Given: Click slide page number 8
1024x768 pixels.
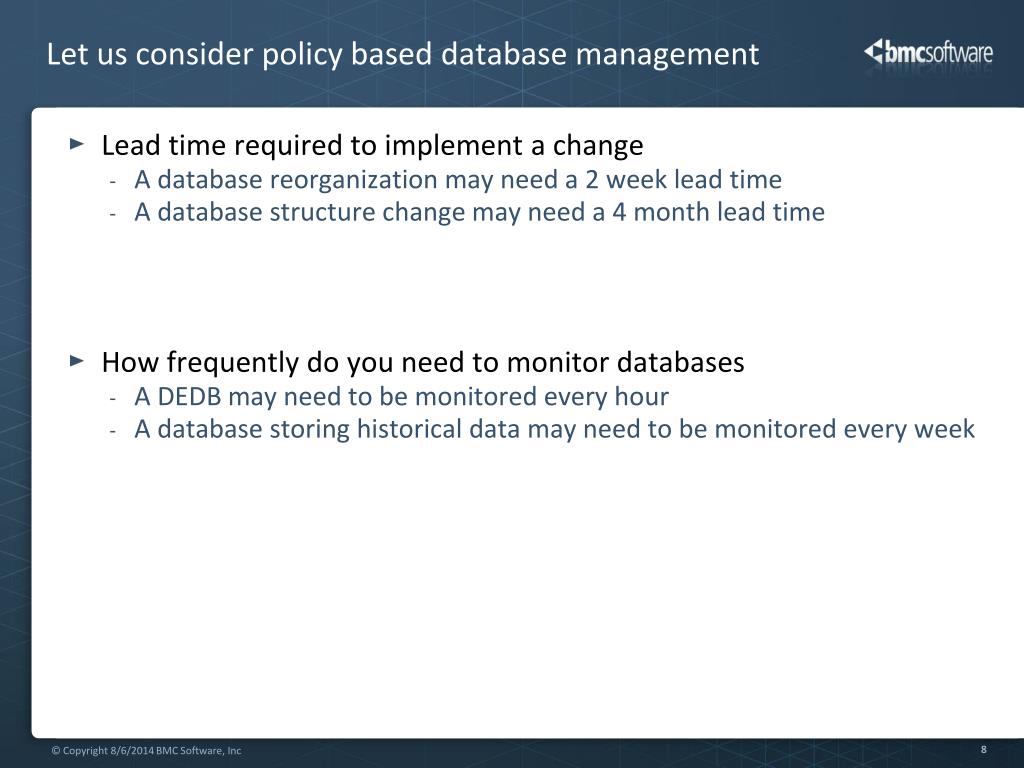Looking at the screenshot, I should pyautogui.click(x=984, y=749).
